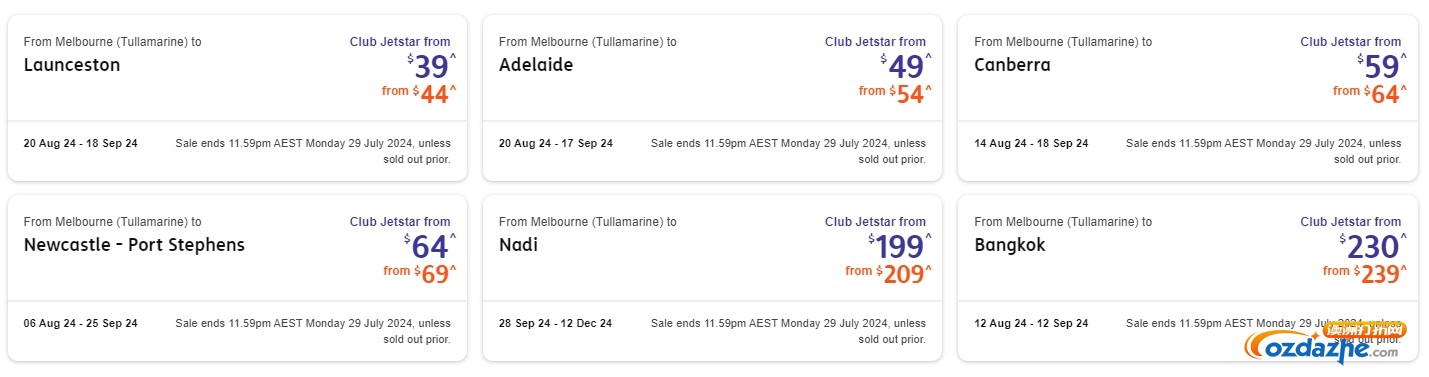The width and height of the screenshot is (1429, 377).
Task: Select the Bangkok destination heading
Action: pyautogui.click(x=1009, y=245)
